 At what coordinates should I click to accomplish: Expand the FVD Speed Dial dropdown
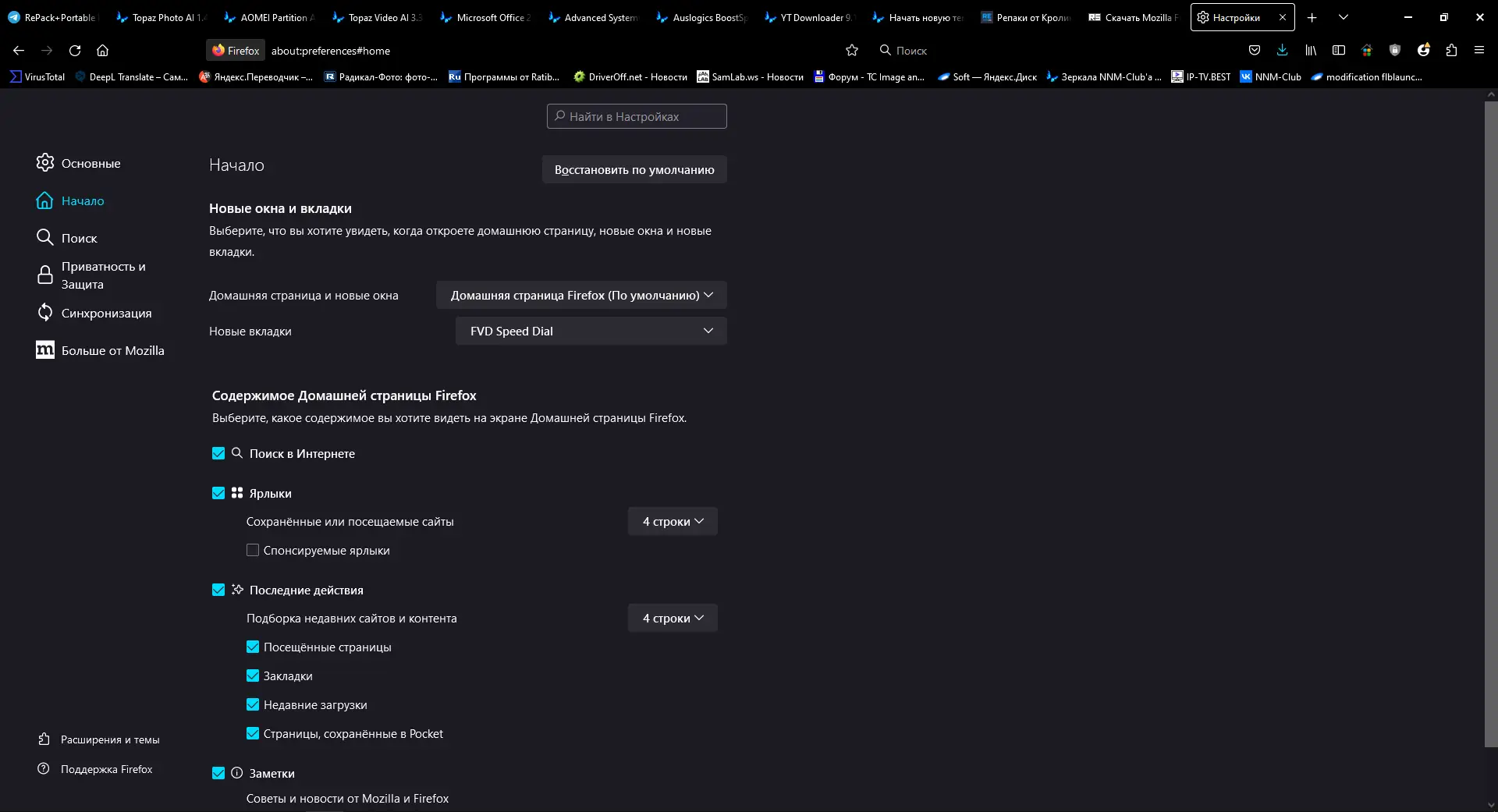591,332
